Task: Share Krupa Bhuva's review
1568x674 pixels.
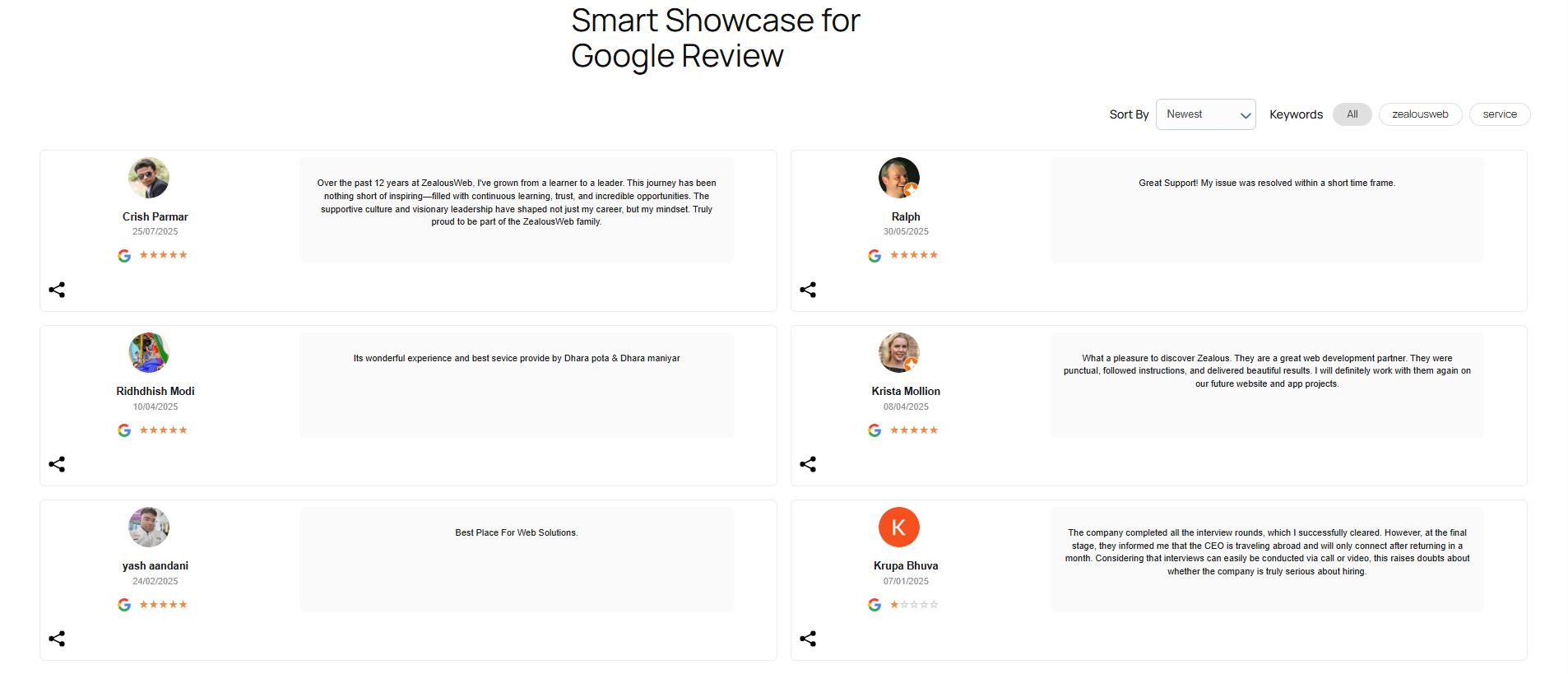Action: (808, 639)
